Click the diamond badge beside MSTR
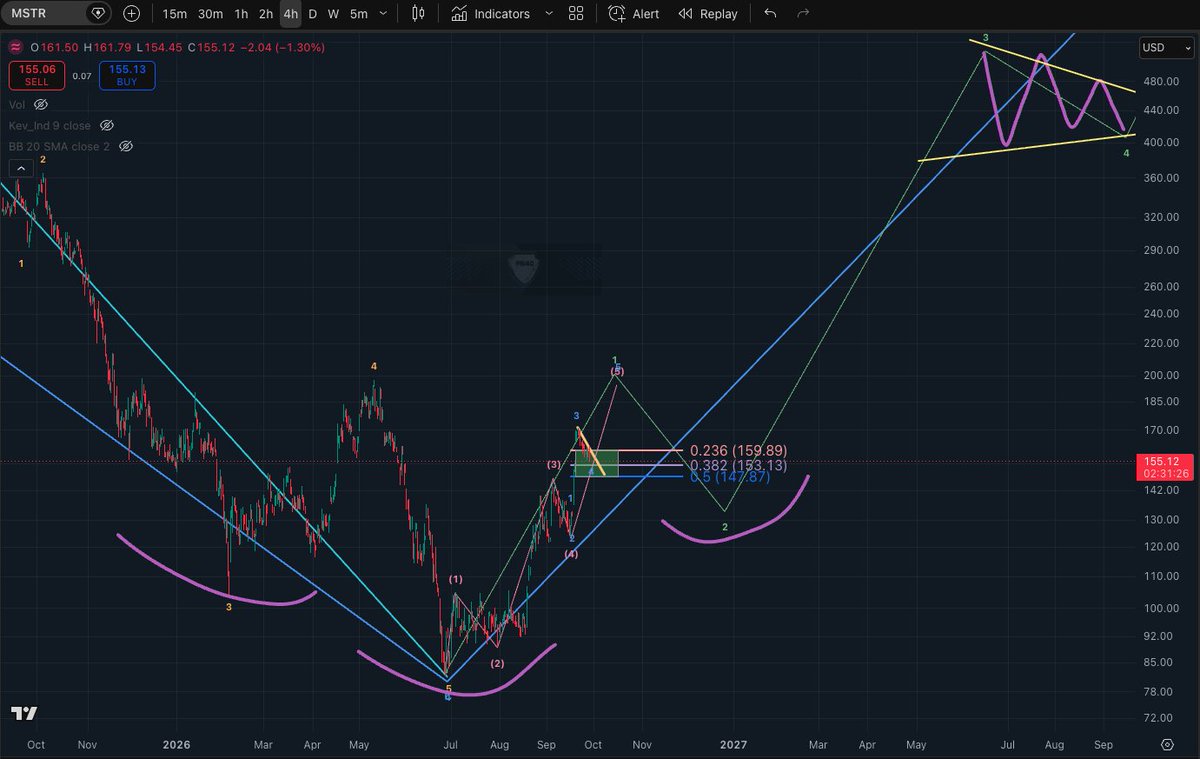 pos(97,14)
